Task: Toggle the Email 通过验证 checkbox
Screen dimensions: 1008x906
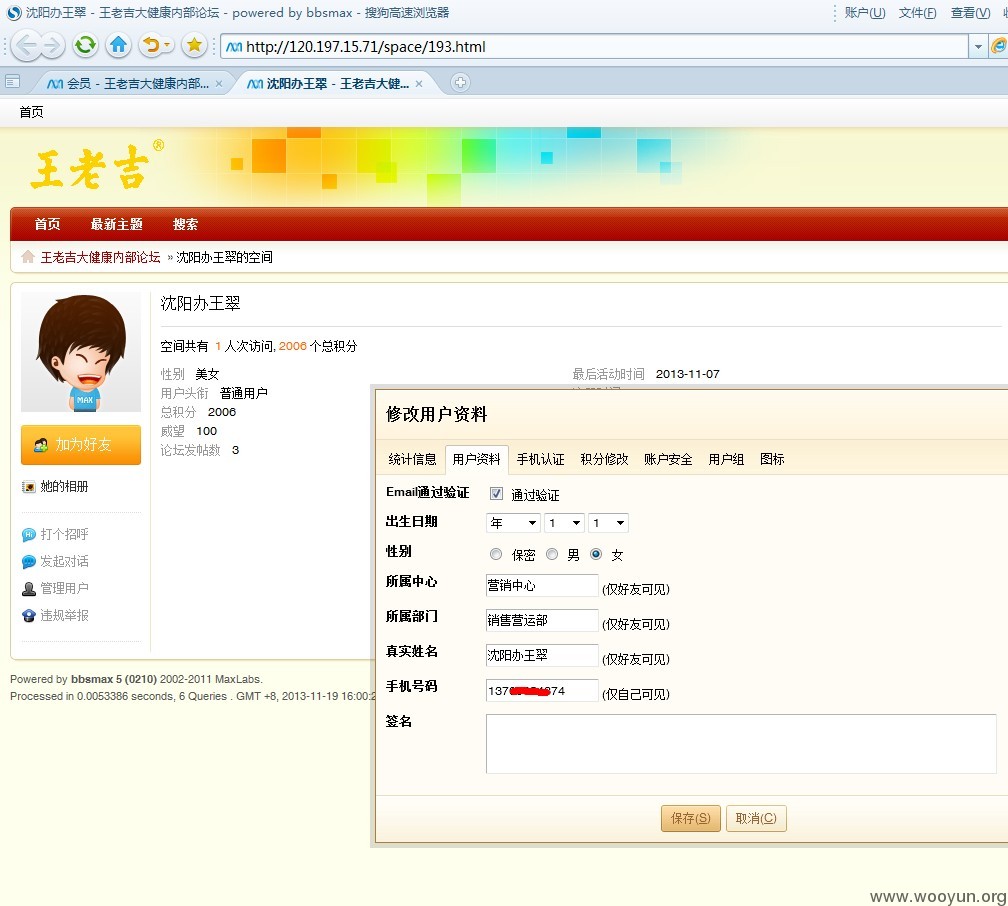Action: (x=496, y=493)
